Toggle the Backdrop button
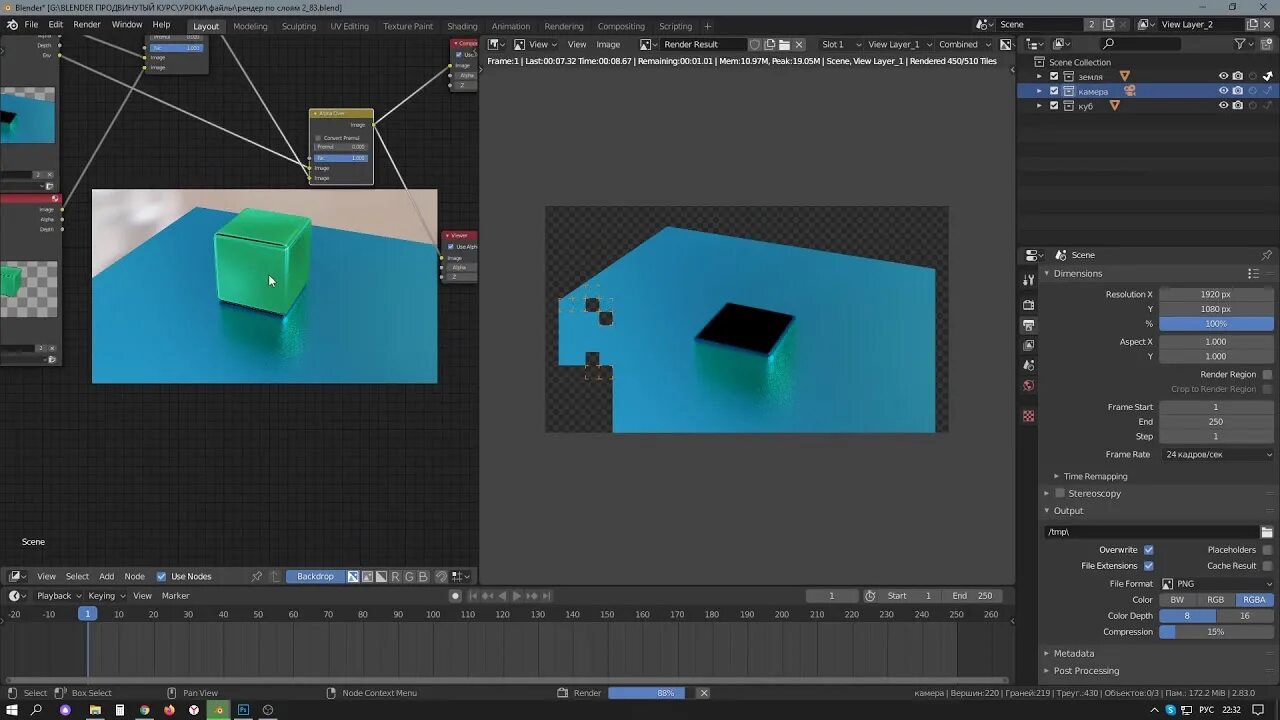The height and width of the screenshot is (720, 1280). [x=315, y=576]
